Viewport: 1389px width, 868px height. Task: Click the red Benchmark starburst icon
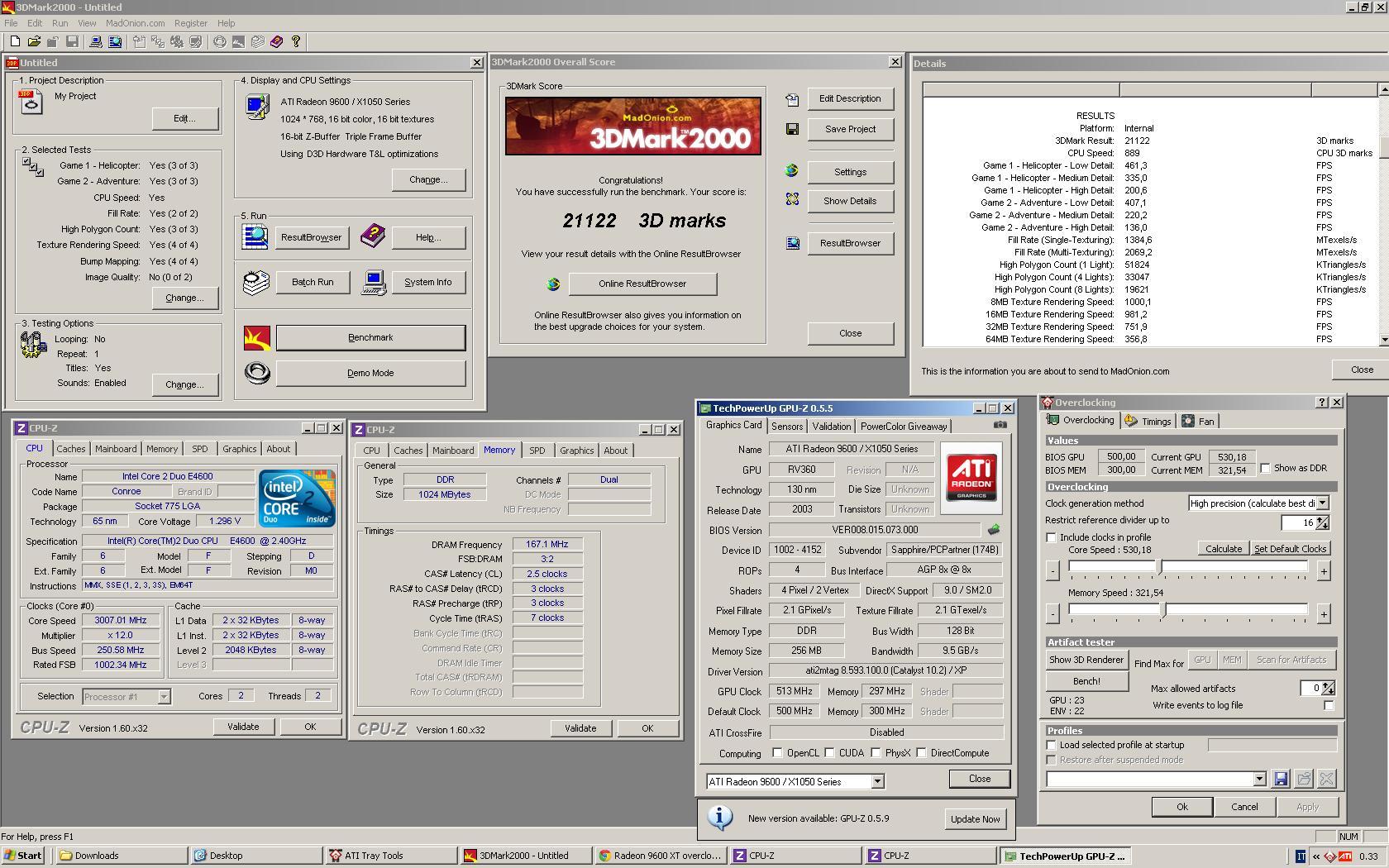[256, 337]
